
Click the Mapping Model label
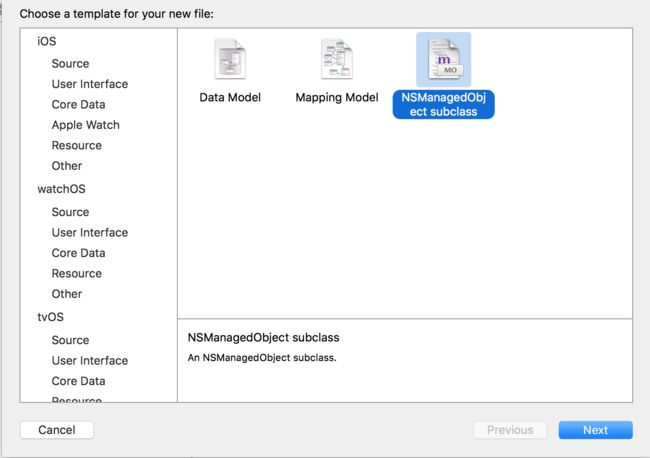pos(337,98)
